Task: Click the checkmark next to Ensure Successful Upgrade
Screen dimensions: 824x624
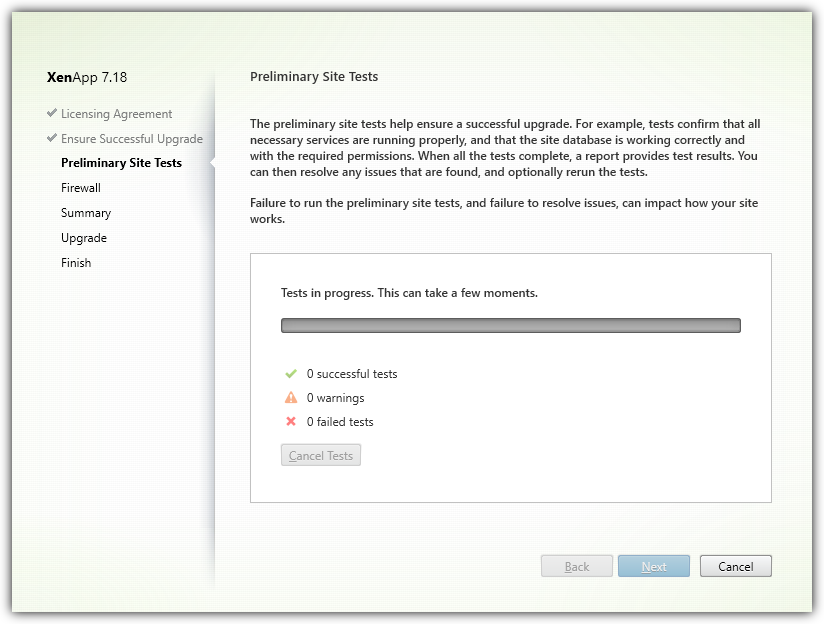Action: click(52, 138)
